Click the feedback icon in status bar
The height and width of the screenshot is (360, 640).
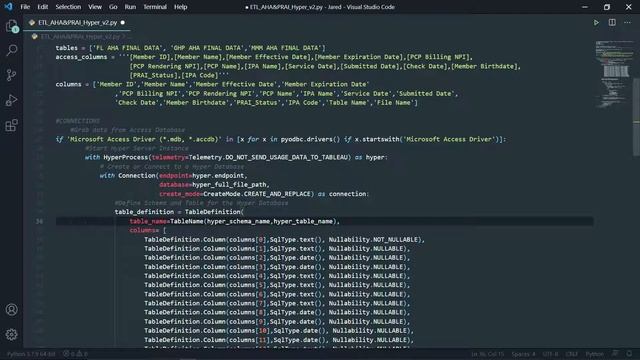(x=614, y=354)
